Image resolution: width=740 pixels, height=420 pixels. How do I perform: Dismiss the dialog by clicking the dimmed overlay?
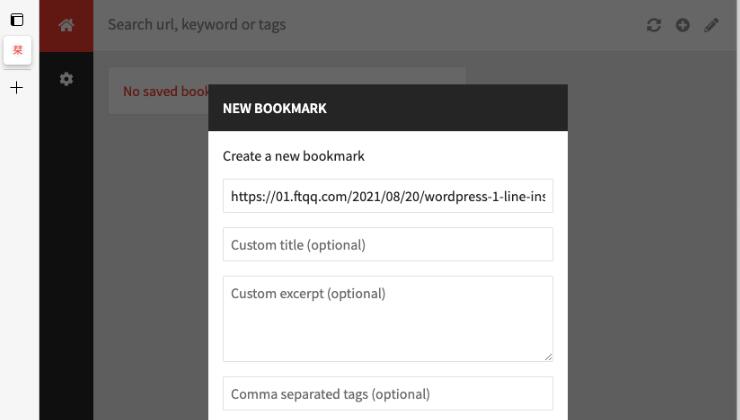(651, 236)
